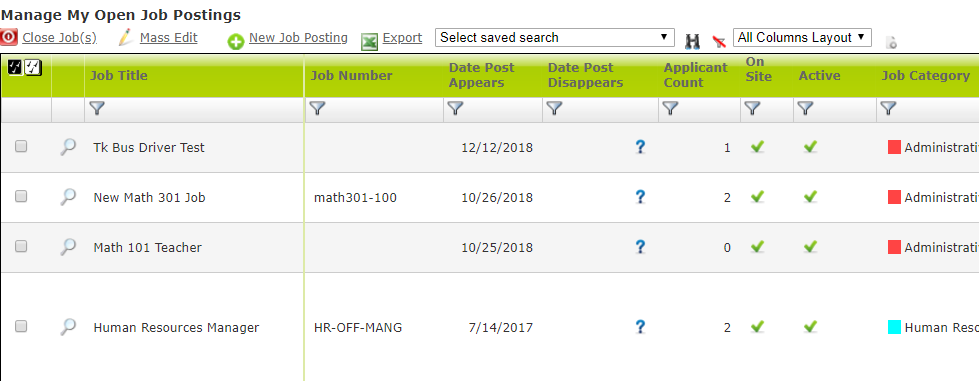Click question mark in Math 101 Teacher row
This screenshot has height=381, width=979.
(x=640, y=247)
